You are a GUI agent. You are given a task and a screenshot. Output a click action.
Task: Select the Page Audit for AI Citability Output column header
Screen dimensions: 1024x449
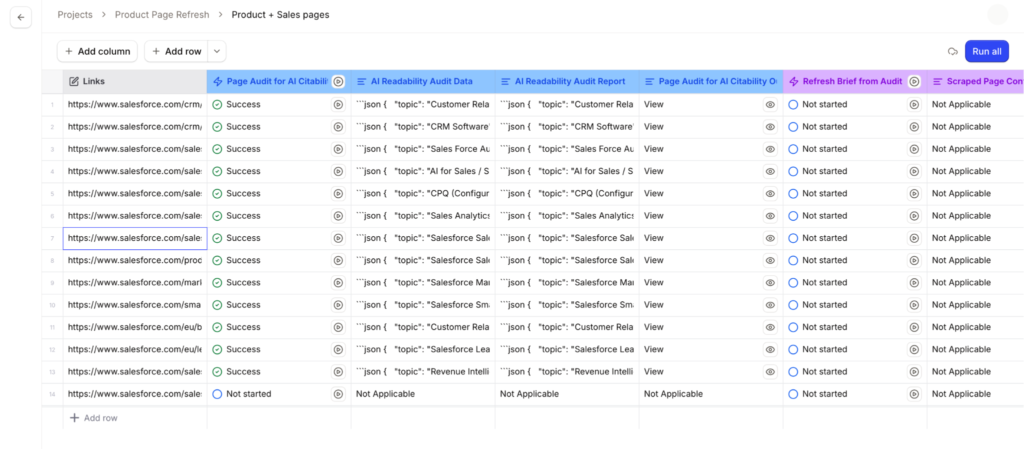(x=711, y=82)
